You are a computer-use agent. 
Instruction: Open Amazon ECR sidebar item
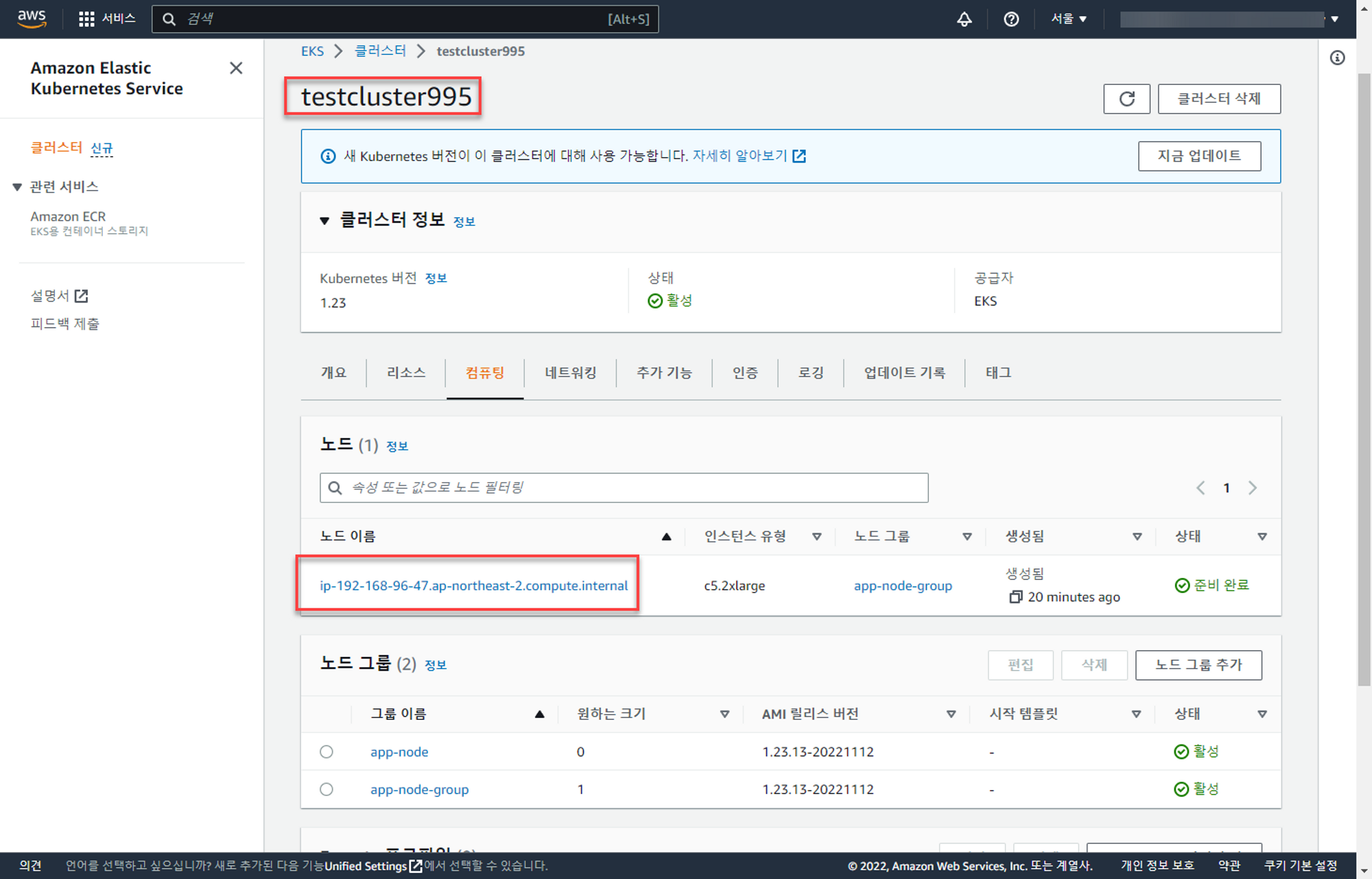tap(68, 216)
